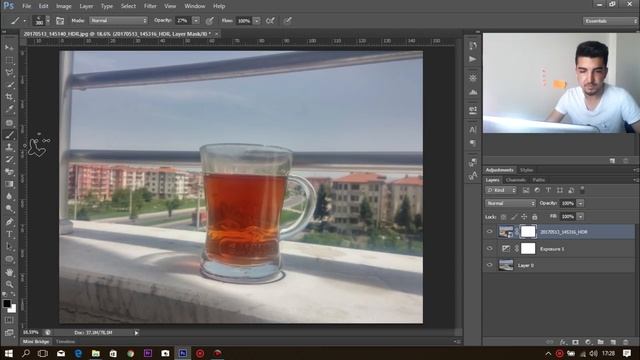Open the File menu
Image resolution: width=640 pixels, height=360 pixels.
[27, 6]
